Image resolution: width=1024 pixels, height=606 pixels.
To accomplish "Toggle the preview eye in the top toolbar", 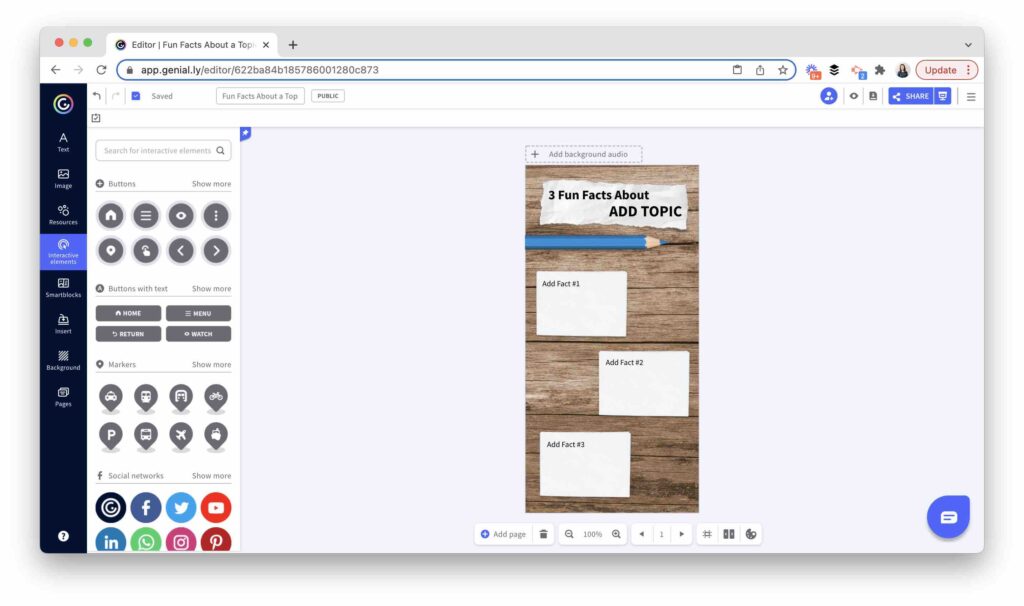I will [854, 95].
